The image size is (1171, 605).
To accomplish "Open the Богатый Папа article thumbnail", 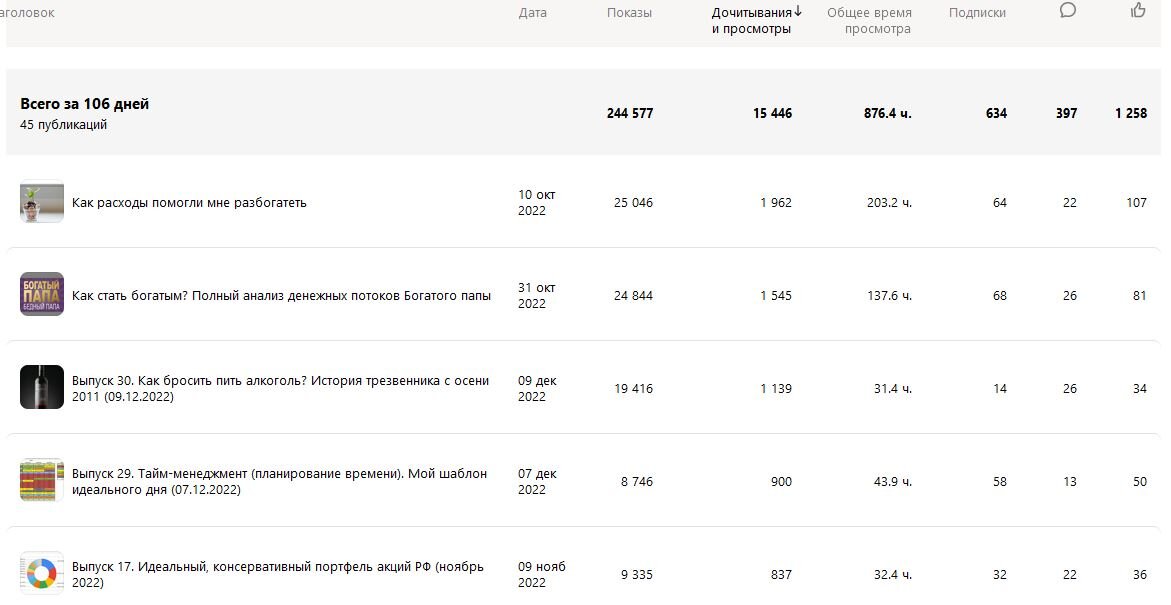I will tap(42, 295).
